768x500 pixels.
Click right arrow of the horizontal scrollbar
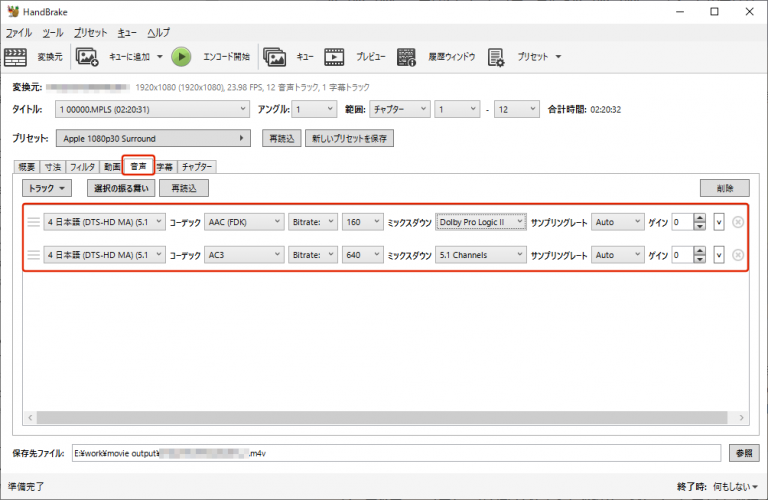click(741, 418)
